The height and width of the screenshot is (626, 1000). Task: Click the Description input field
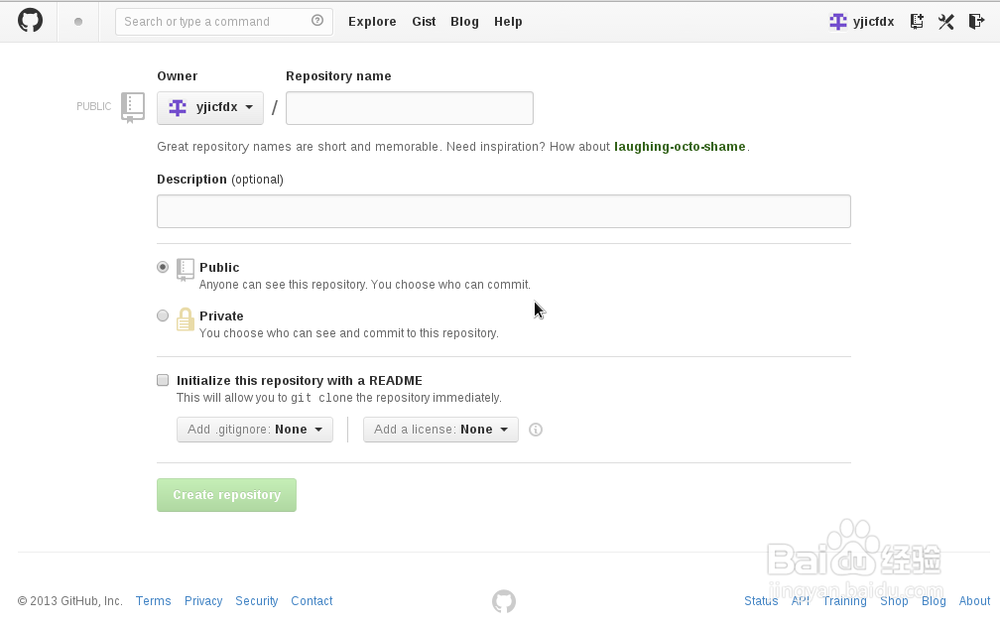[503, 212]
